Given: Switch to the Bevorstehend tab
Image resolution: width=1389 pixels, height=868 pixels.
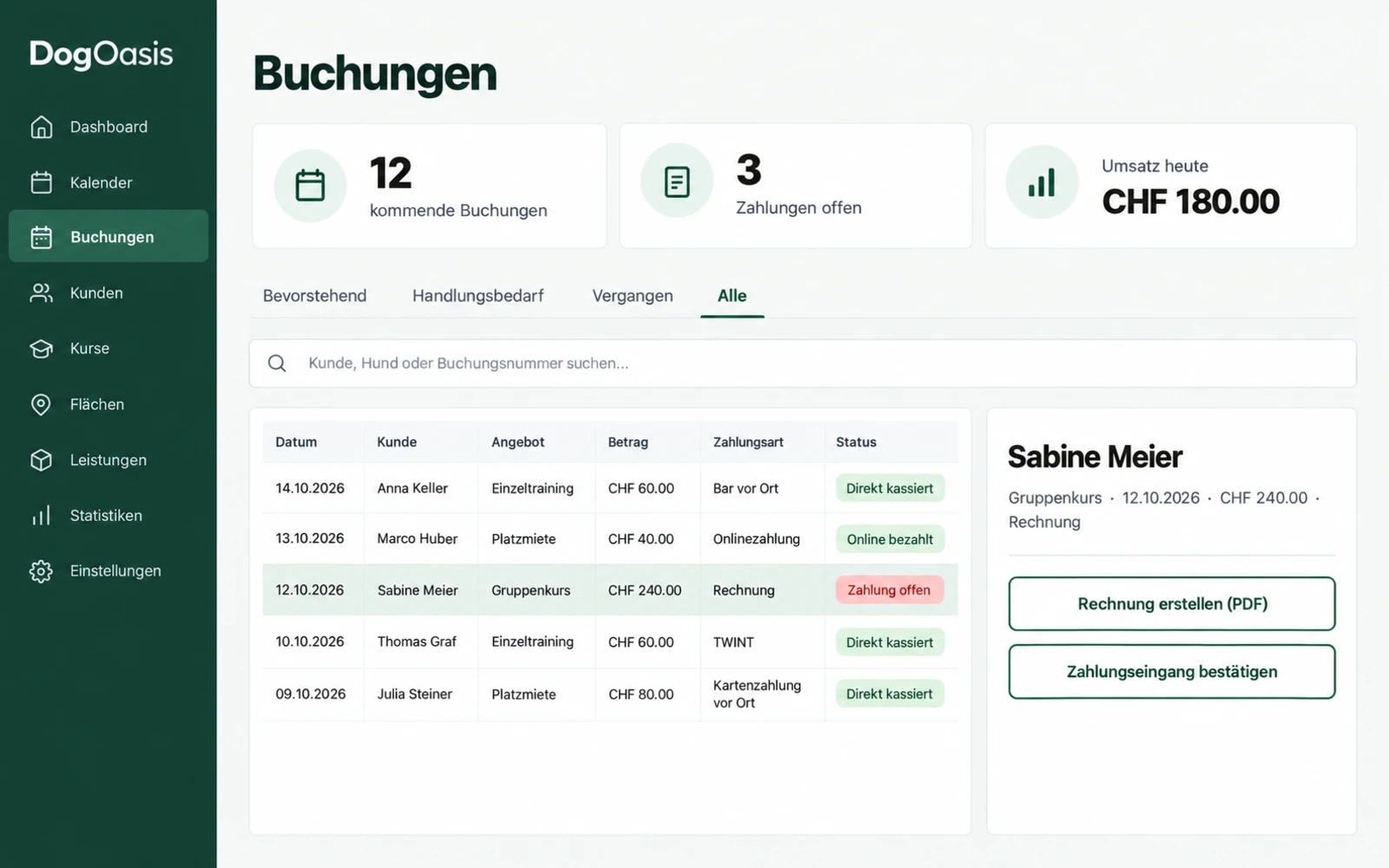Looking at the screenshot, I should click(314, 296).
